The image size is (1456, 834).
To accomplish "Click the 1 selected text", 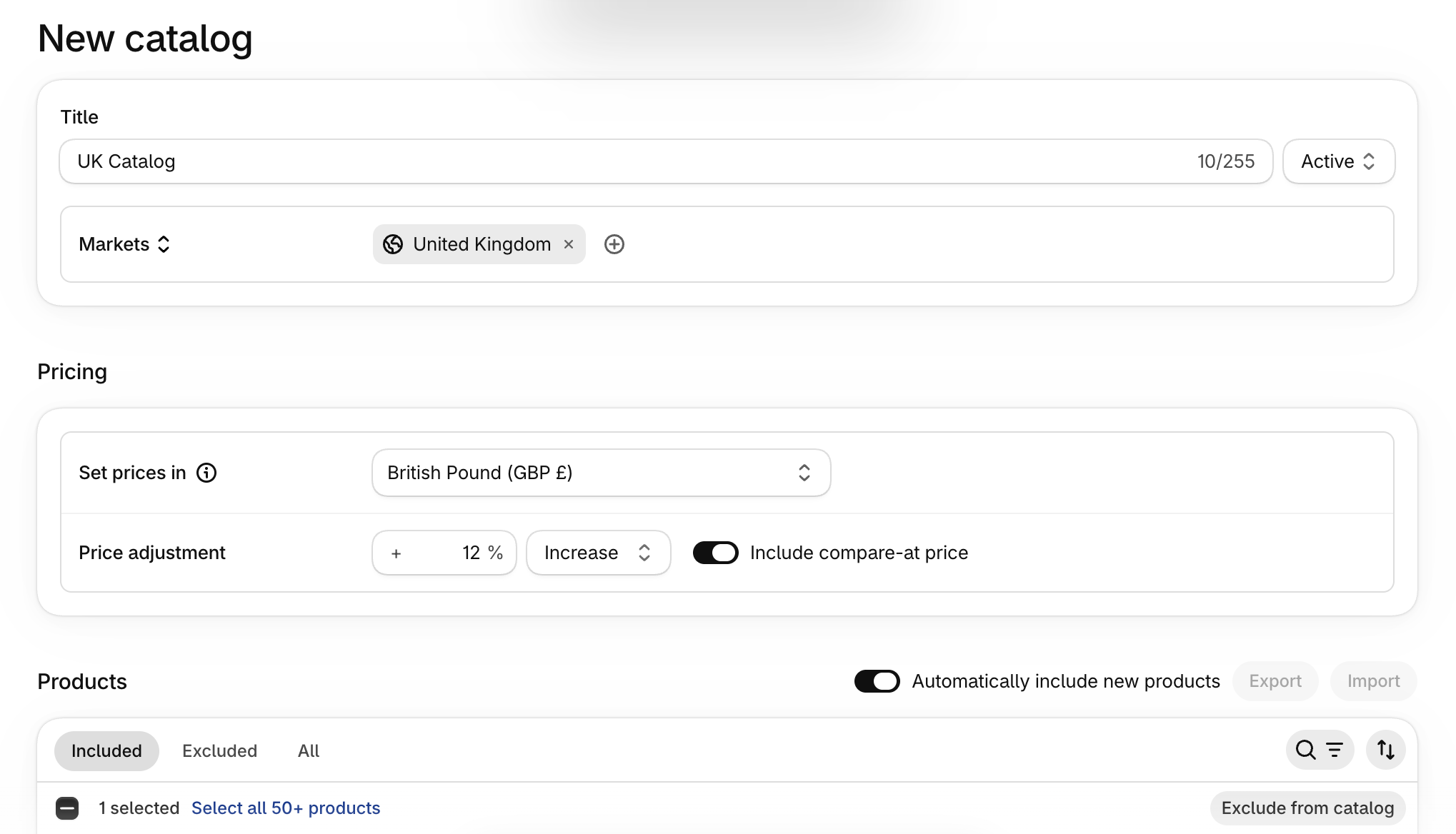I will point(139,808).
